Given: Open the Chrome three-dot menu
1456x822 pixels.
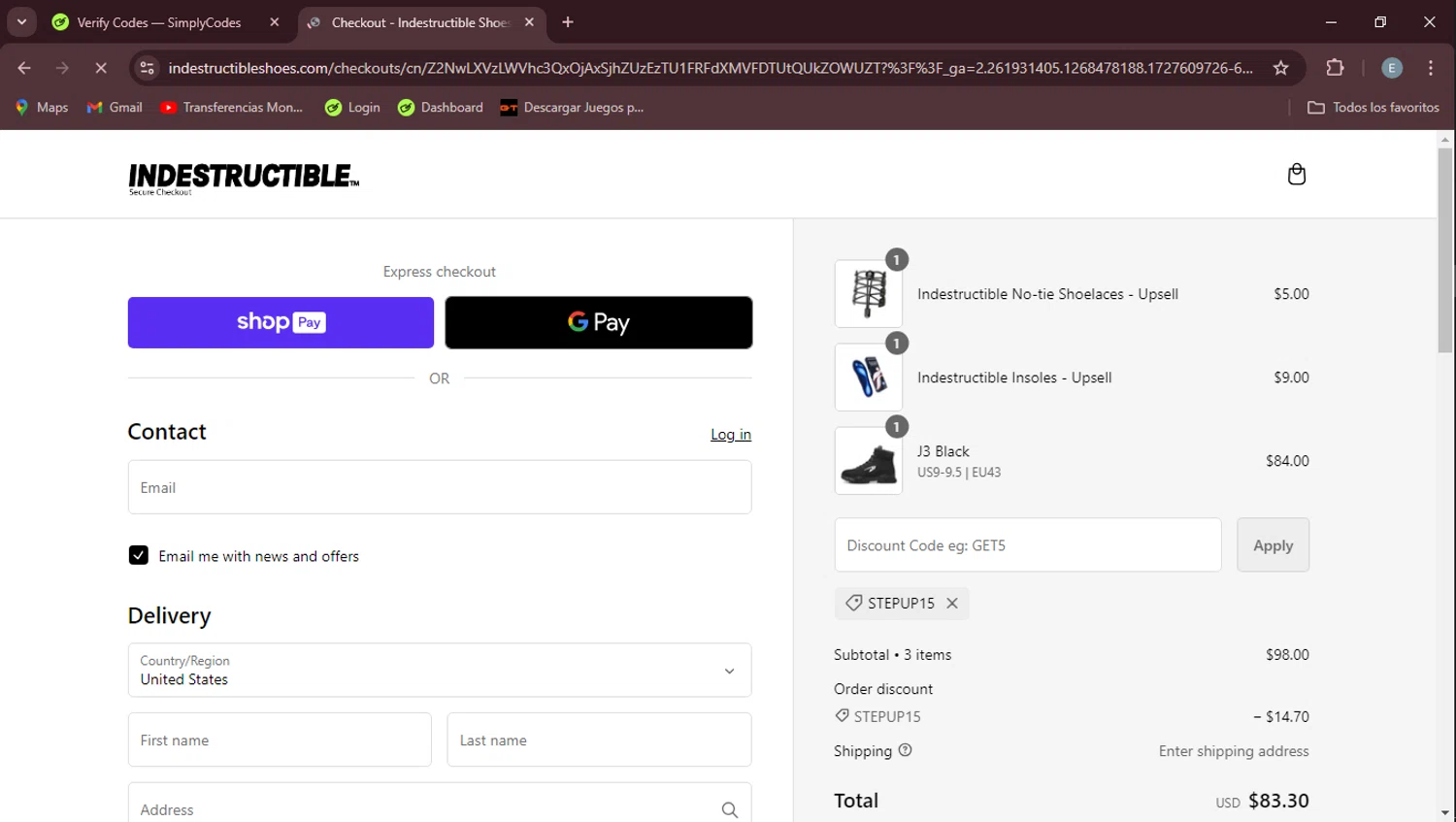Looking at the screenshot, I should coord(1431,68).
